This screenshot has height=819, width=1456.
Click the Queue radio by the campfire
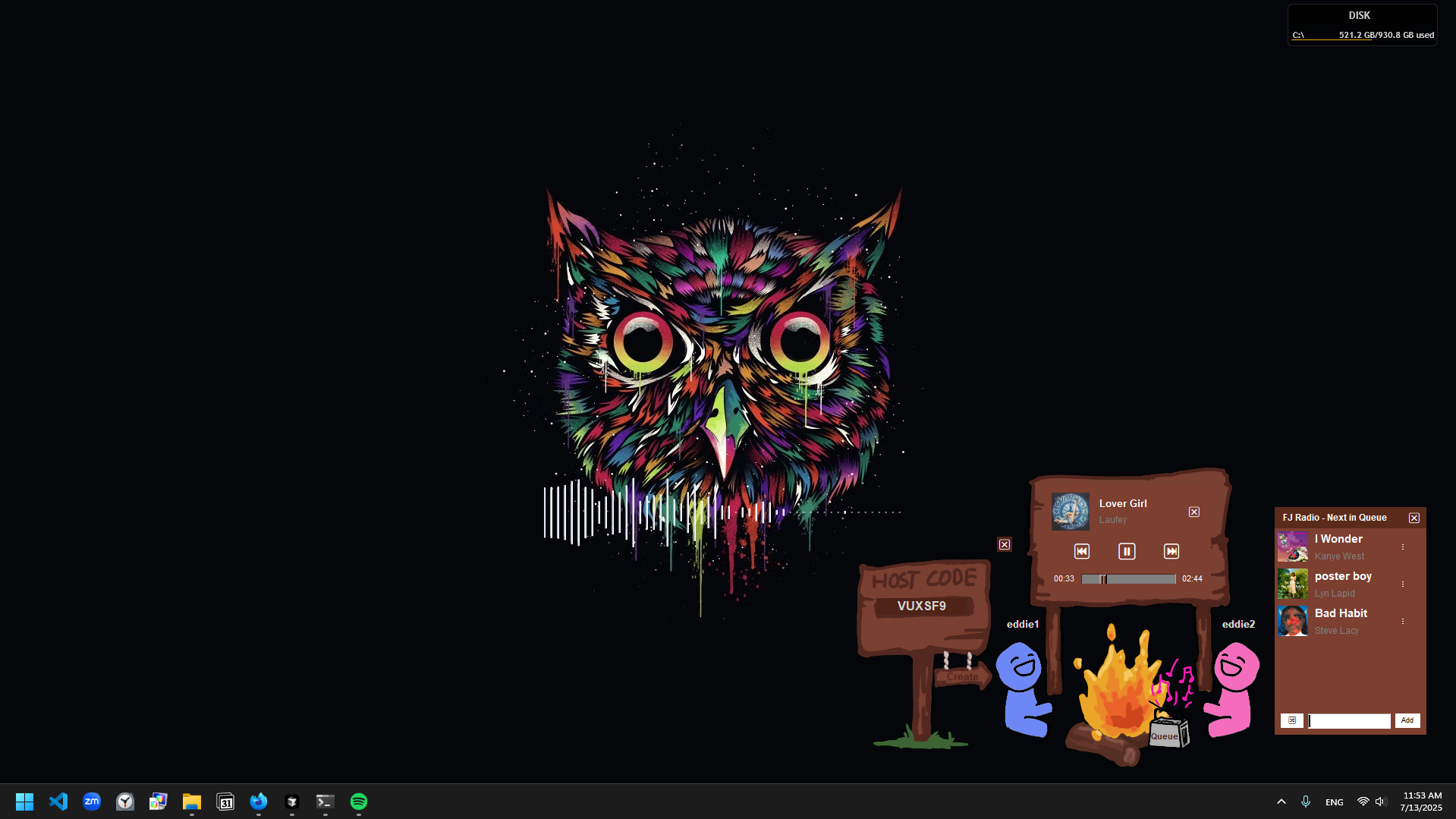1167,733
